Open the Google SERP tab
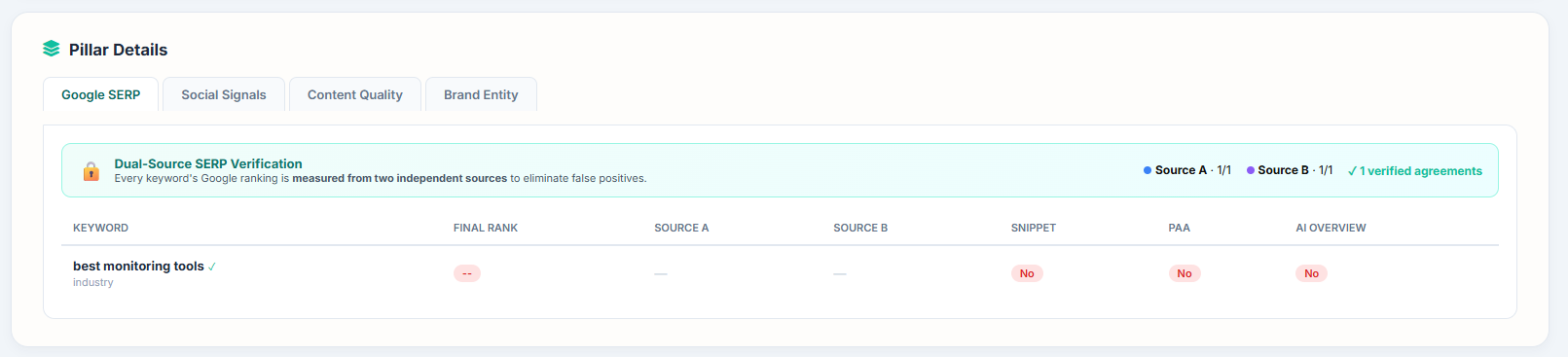This screenshot has width=1568, height=357. point(101,94)
